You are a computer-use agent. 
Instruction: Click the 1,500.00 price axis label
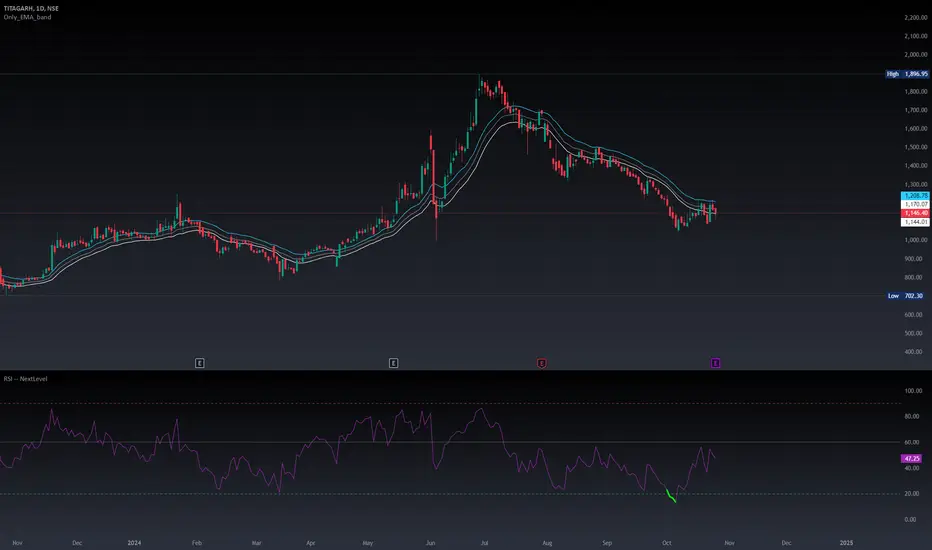[x=916, y=147]
